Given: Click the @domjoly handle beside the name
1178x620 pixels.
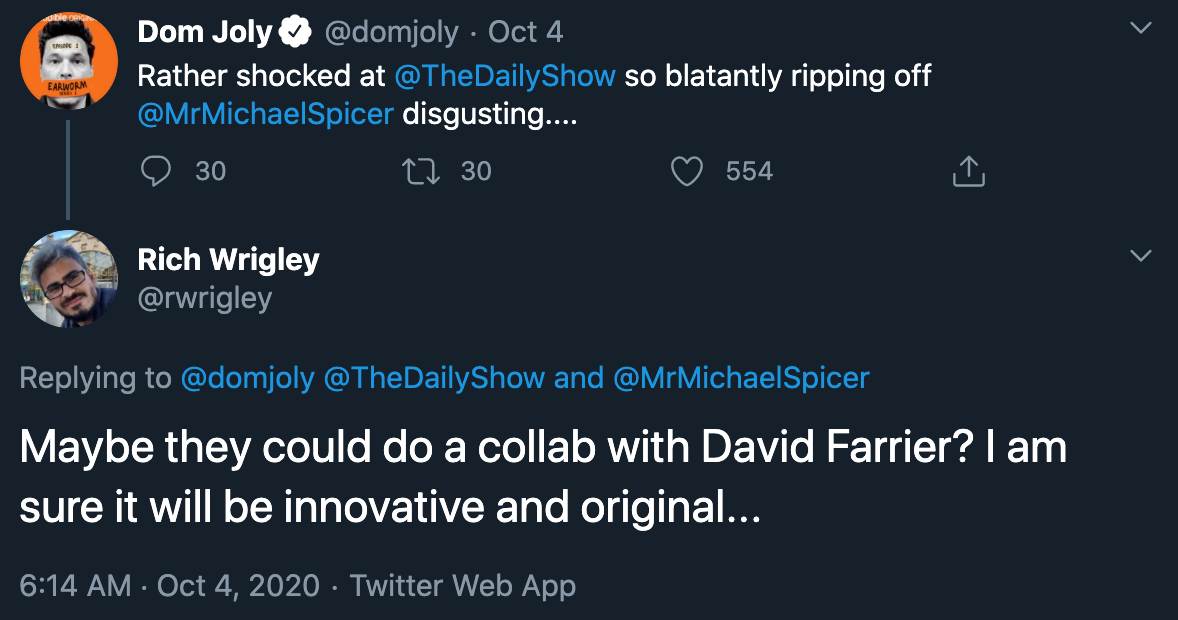Looking at the screenshot, I should [390, 33].
